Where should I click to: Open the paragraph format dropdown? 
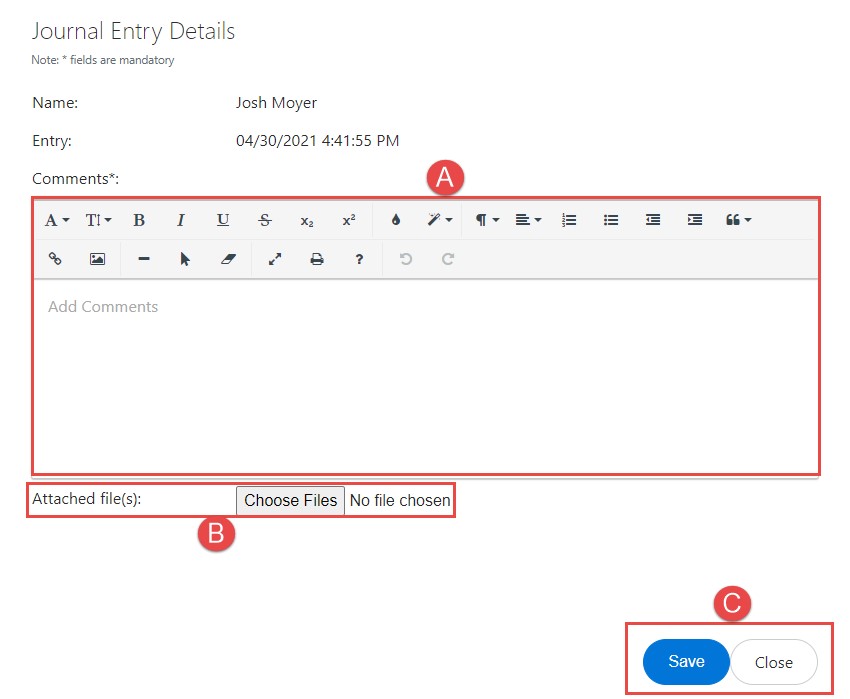tap(487, 220)
